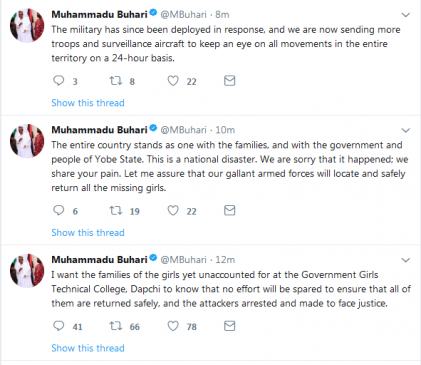The height and width of the screenshot is (365, 421).
Task: Open Muhammadu Buhari avatar on 12m tweet
Action: (x=27, y=270)
